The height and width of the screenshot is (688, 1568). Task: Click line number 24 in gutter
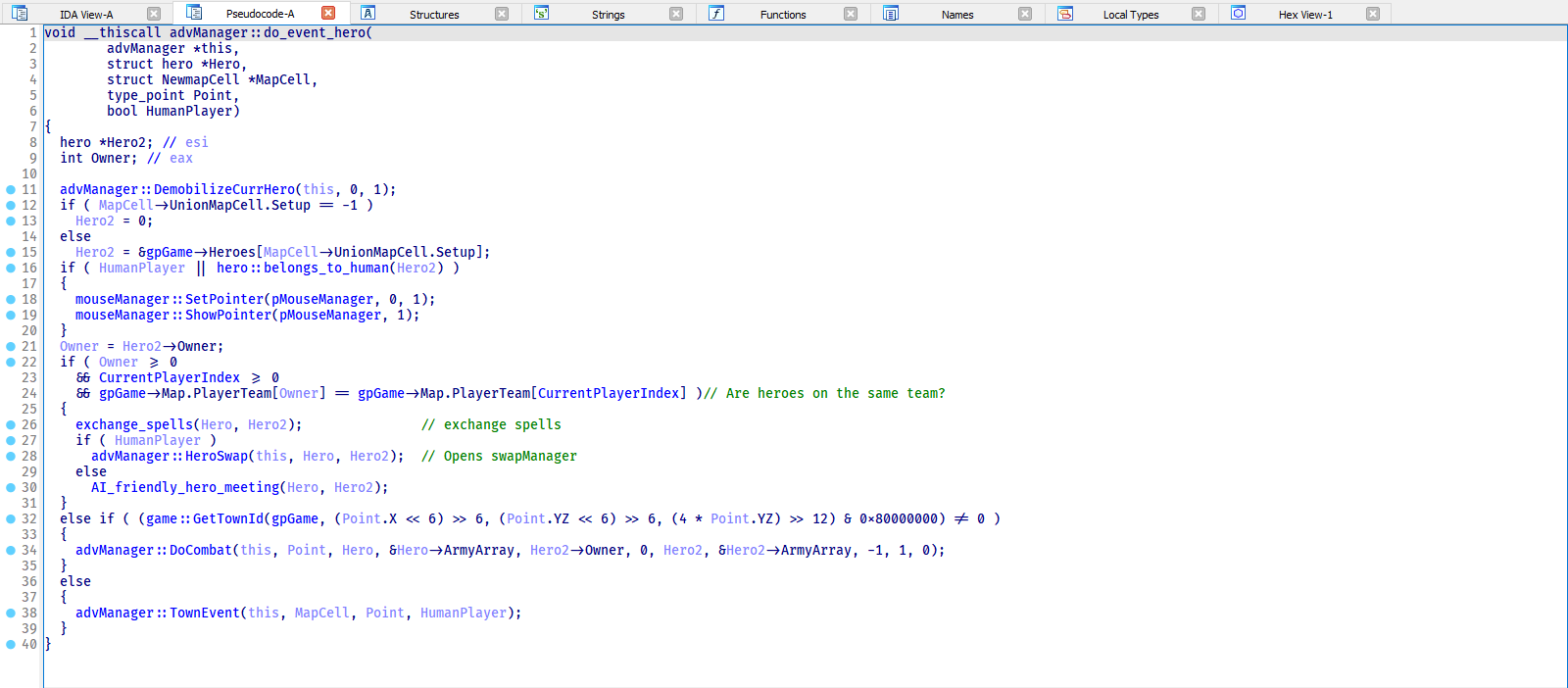coord(29,393)
